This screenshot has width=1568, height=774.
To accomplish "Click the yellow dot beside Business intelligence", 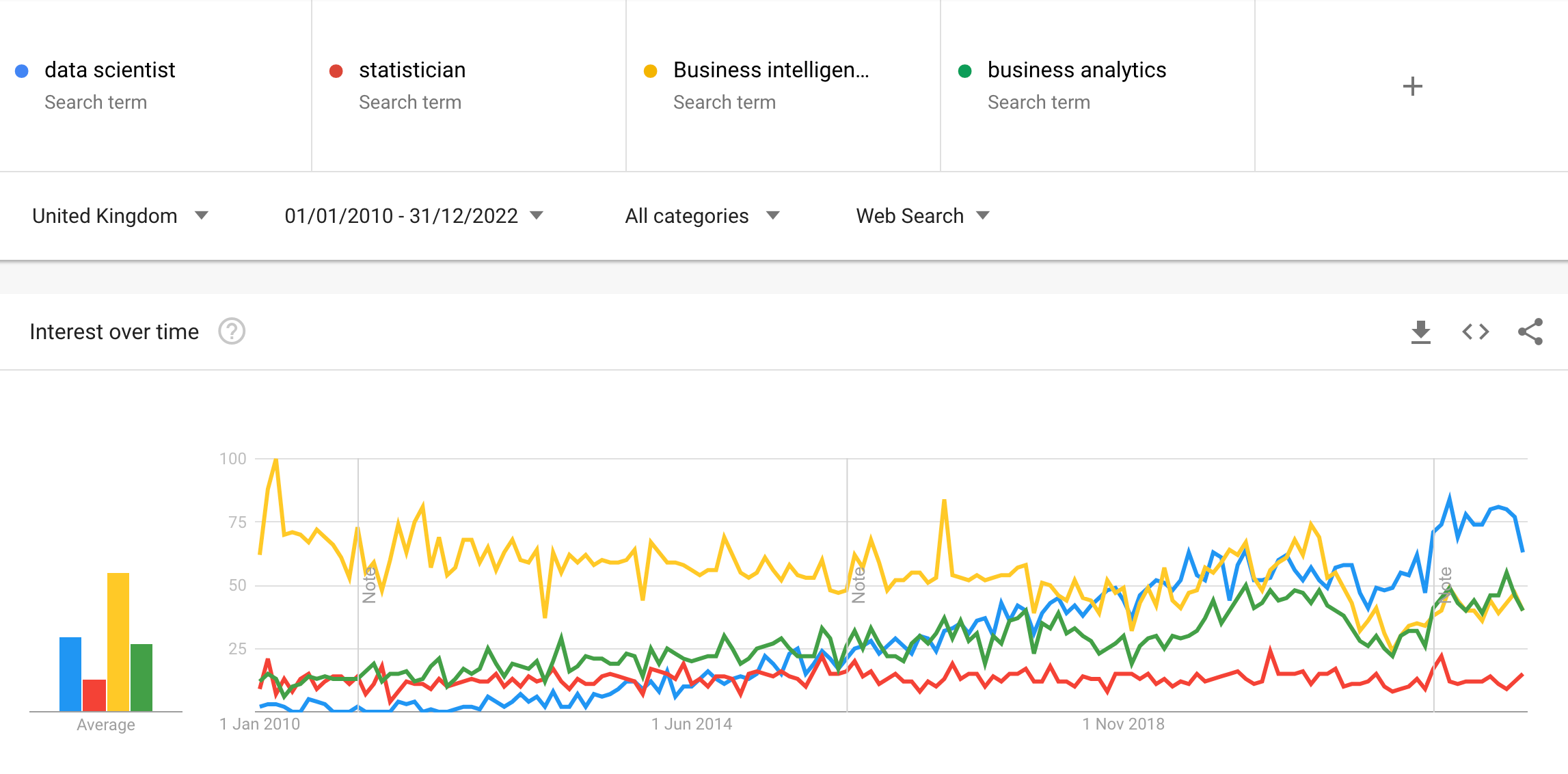I will click(651, 71).
